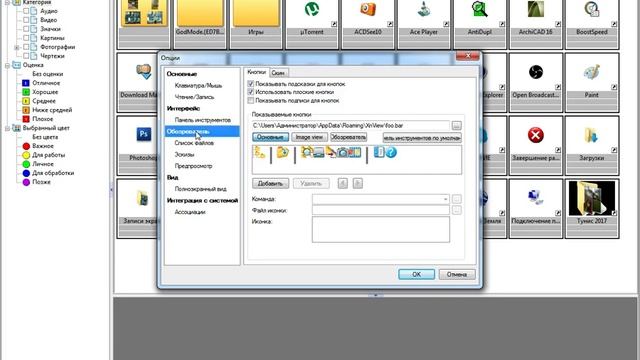Open the Тунис 2017 folder thumbnail

[x=592, y=208]
